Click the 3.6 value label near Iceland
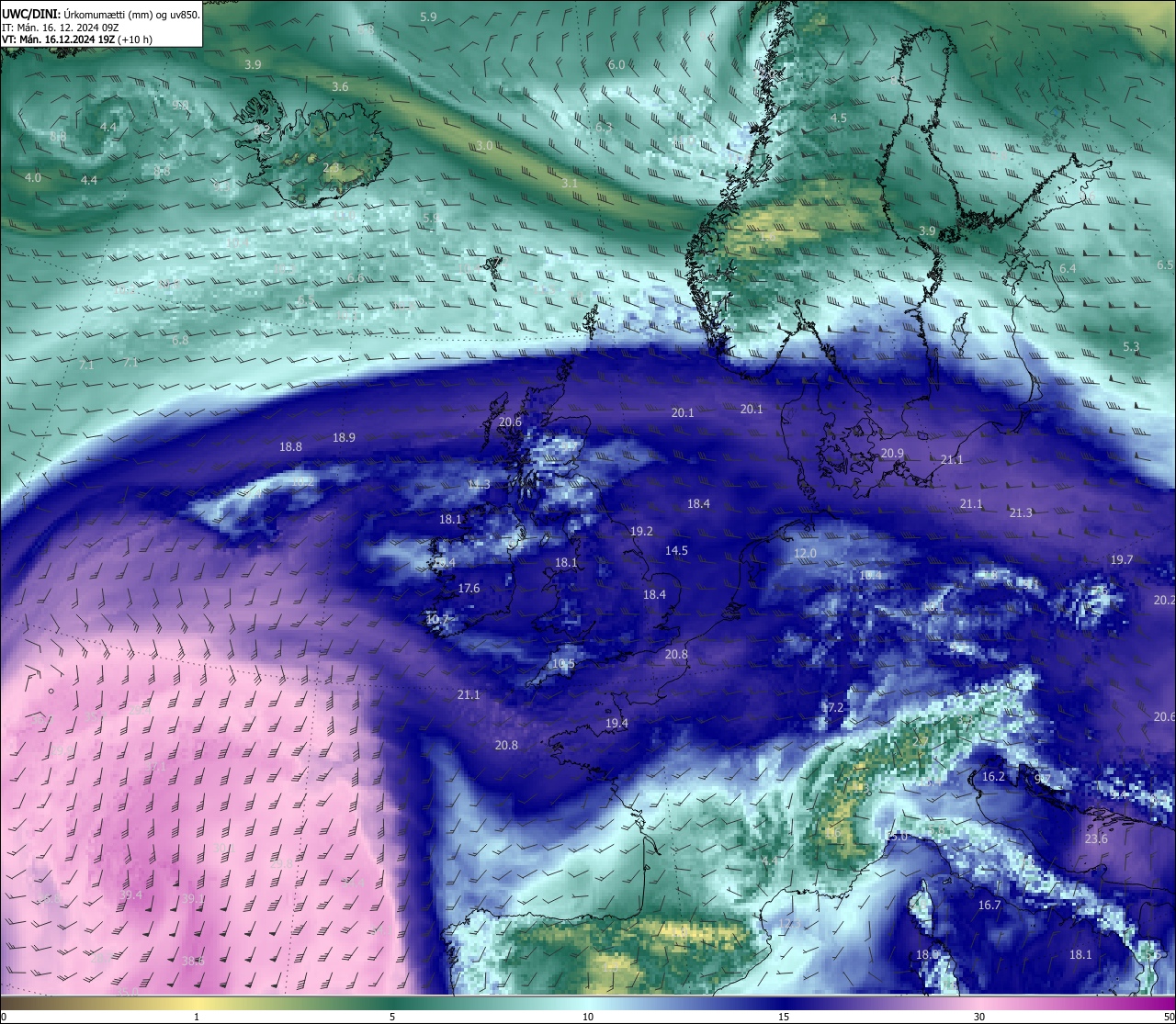This screenshot has height=1024, width=1176. coord(340,86)
